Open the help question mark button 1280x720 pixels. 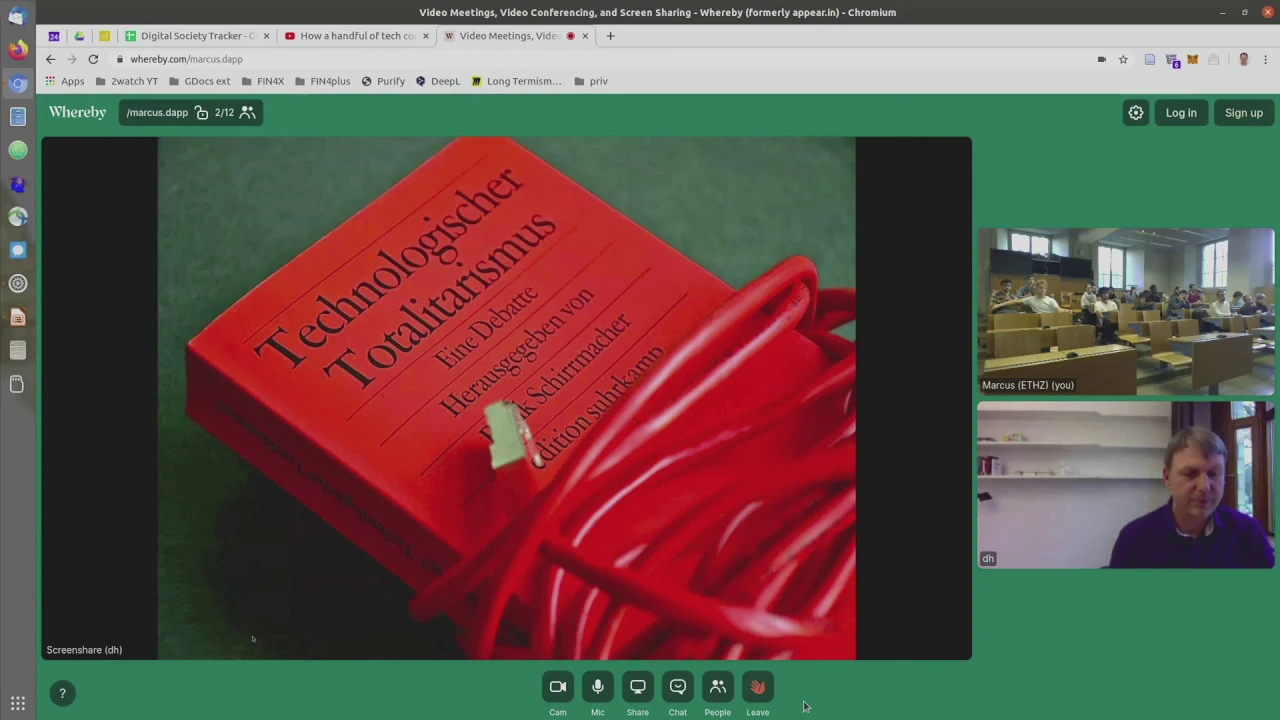(62, 693)
